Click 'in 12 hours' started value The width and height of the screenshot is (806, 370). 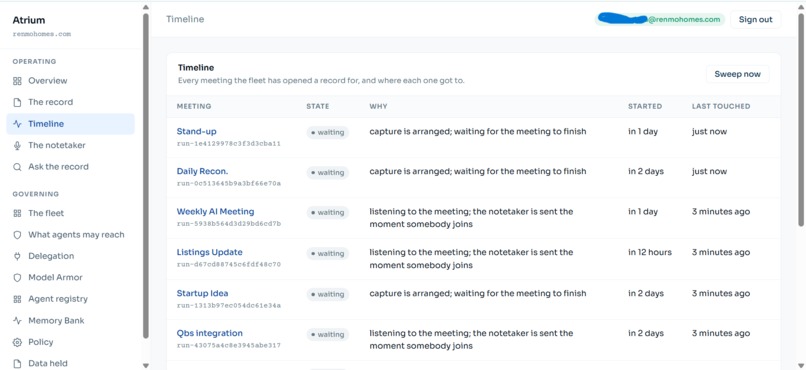point(650,252)
